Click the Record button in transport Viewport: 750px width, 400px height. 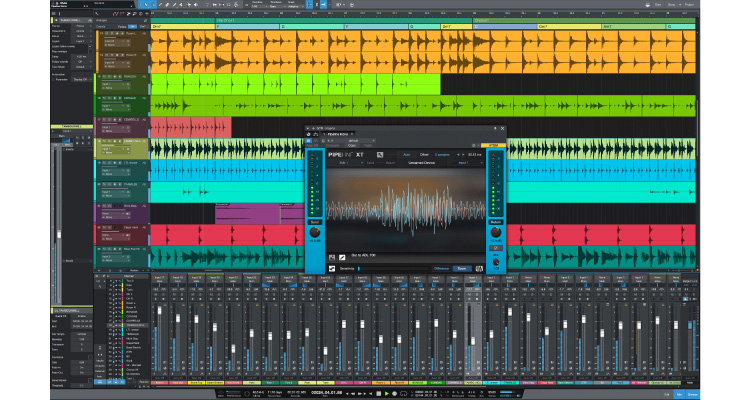click(x=395, y=393)
